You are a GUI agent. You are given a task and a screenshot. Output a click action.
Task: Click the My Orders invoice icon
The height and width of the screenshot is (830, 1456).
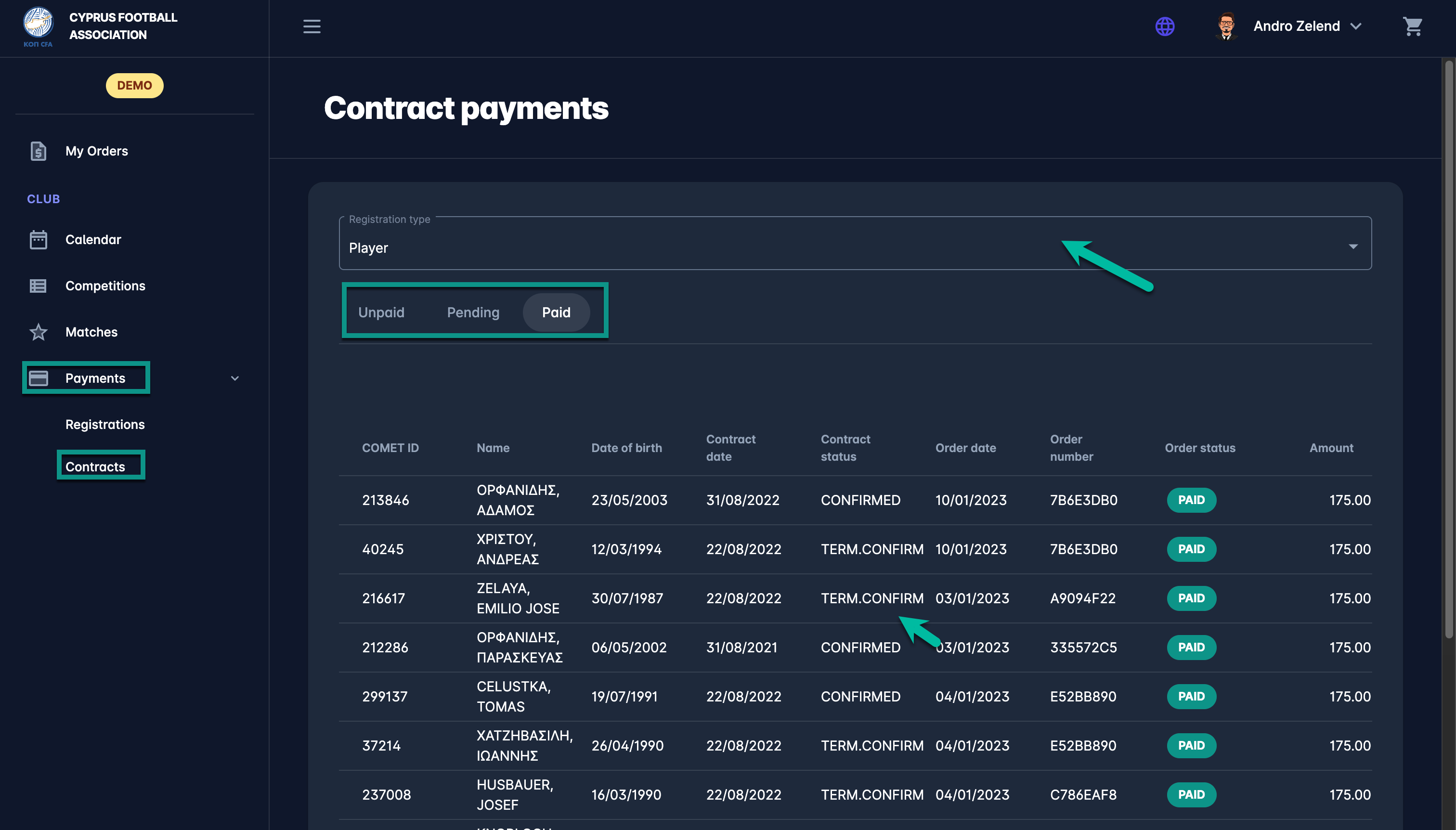click(38, 151)
